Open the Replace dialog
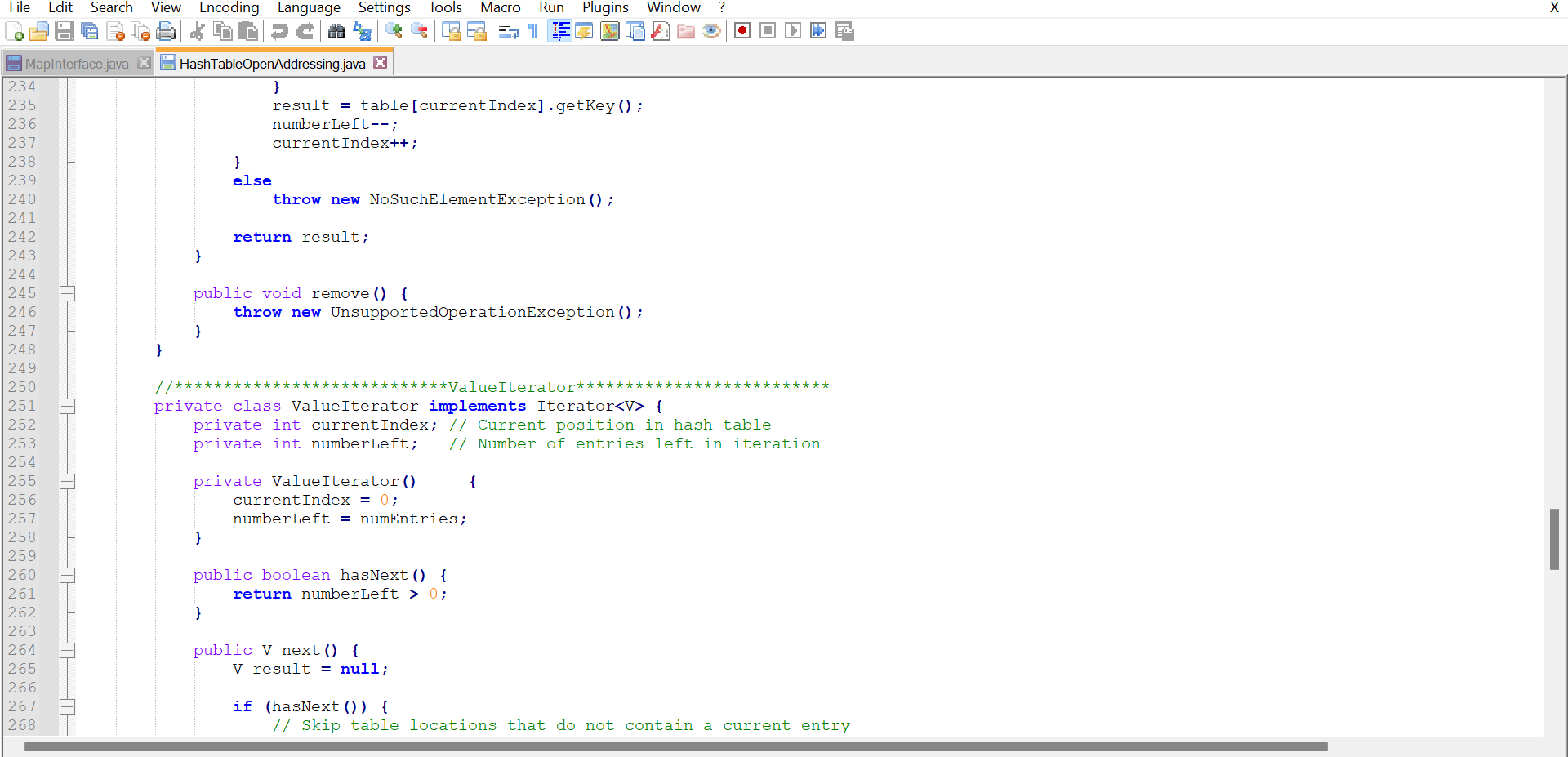Image resolution: width=1568 pixels, height=757 pixels. pyautogui.click(x=363, y=31)
